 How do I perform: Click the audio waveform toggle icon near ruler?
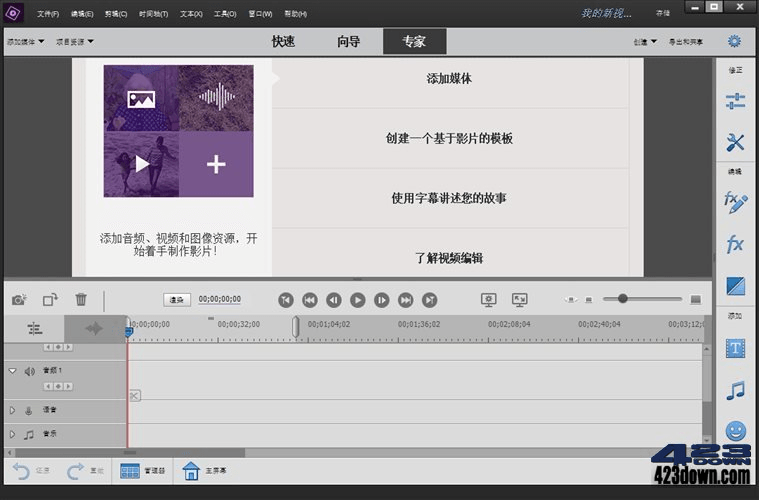(94, 329)
